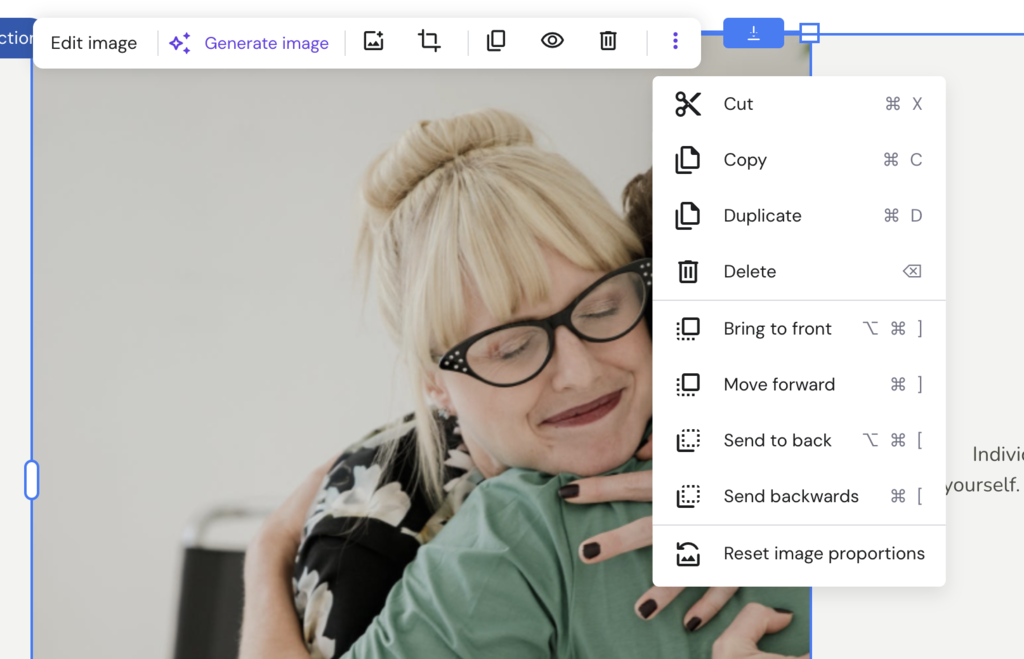The width and height of the screenshot is (1024, 659).
Task: Open the Edit image panel
Action: 95,42
